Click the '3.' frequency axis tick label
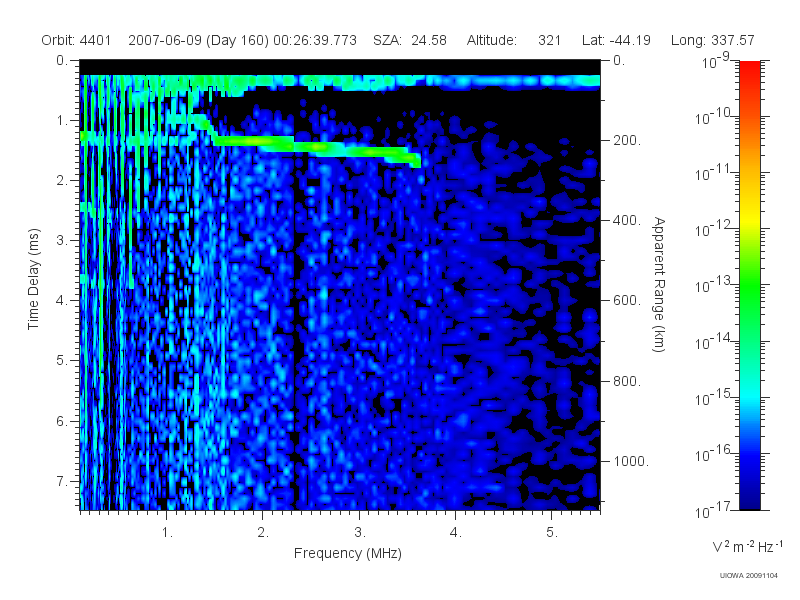 coord(360,533)
